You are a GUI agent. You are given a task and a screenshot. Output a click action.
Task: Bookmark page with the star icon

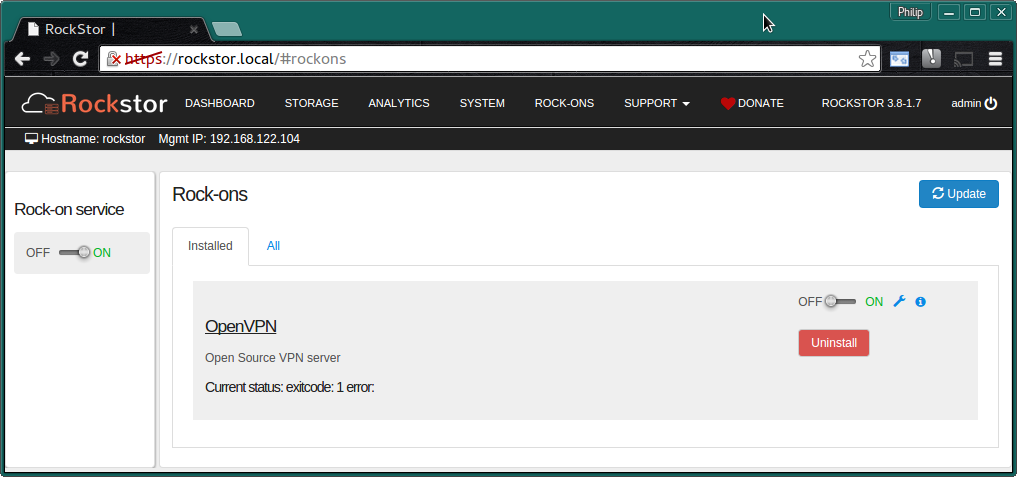(x=867, y=59)
